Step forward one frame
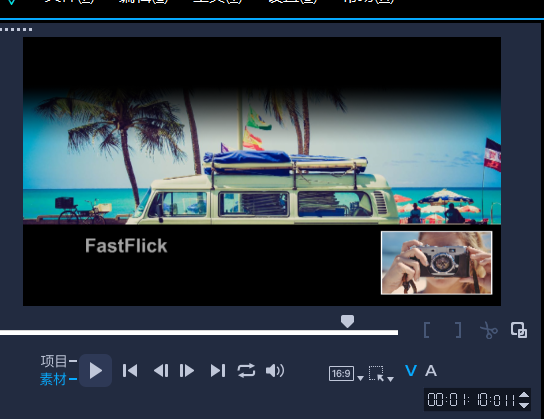Viewport: 544px width, 419px height. click(x=187, y=371)
